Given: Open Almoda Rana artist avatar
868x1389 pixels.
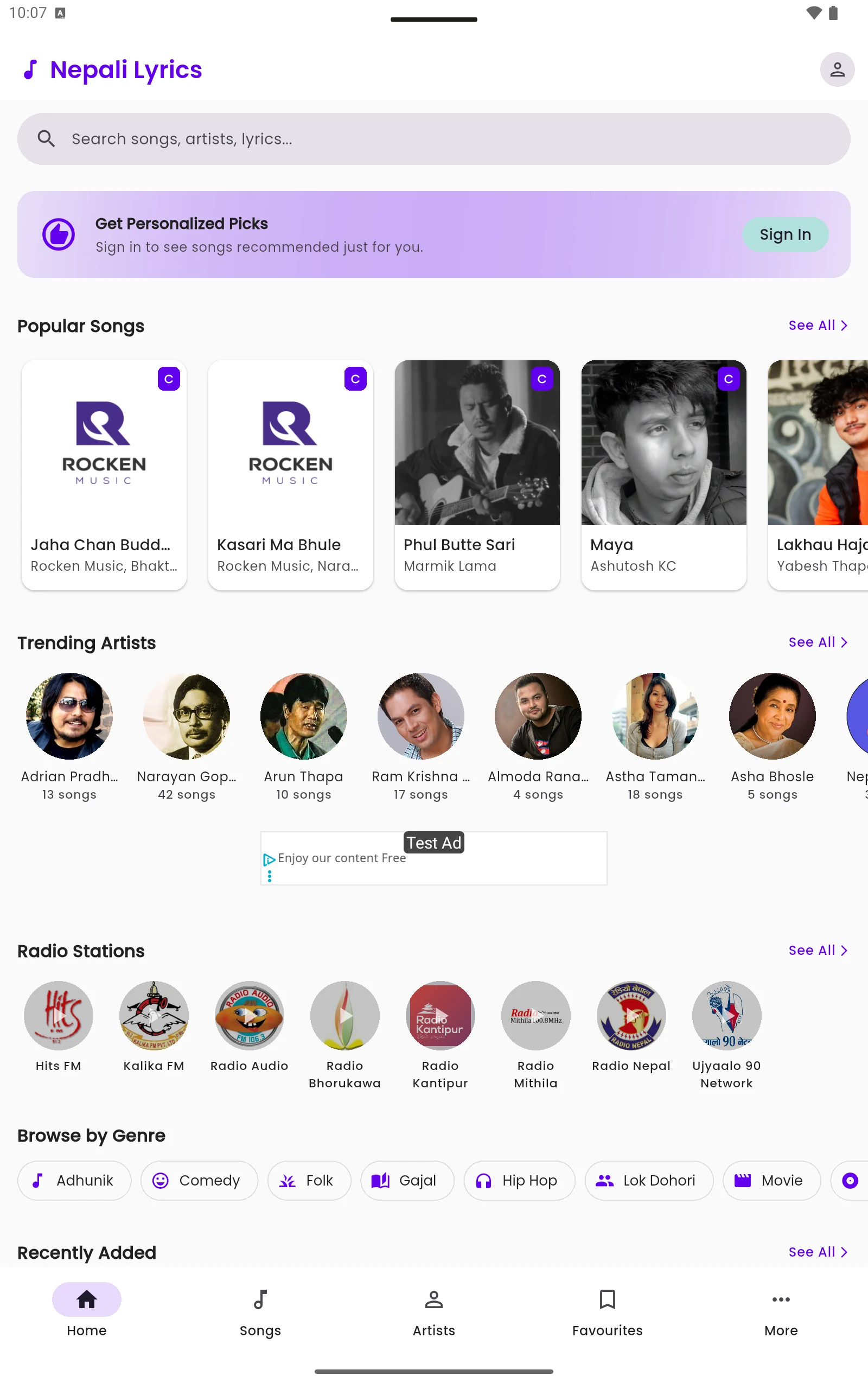Looking at the screenshot, I should 538,716.
